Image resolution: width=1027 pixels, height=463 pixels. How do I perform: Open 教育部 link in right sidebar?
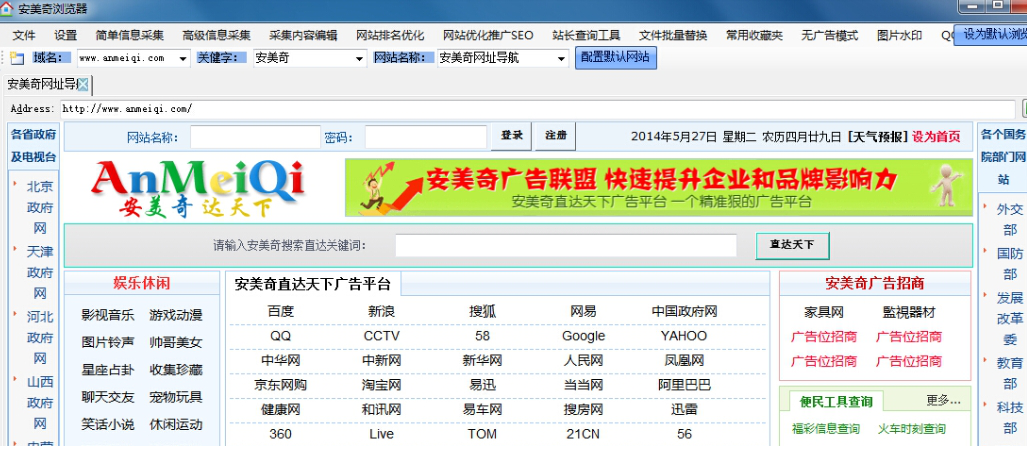point(1009,373)
